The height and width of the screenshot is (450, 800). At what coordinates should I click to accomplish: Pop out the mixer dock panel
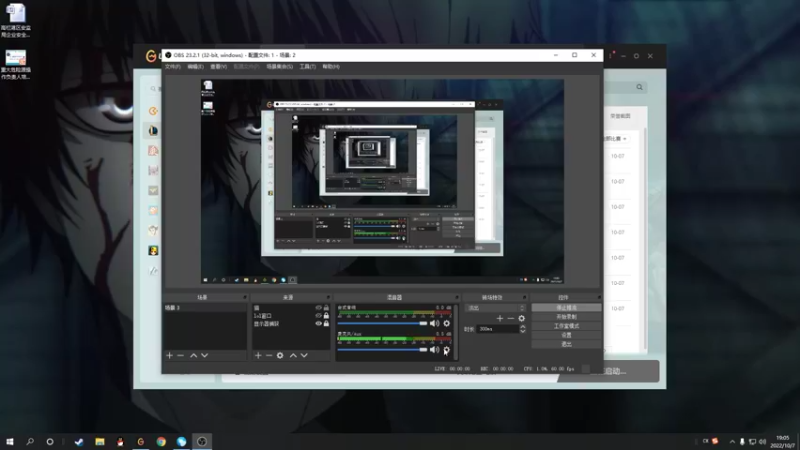click(457, 297)
